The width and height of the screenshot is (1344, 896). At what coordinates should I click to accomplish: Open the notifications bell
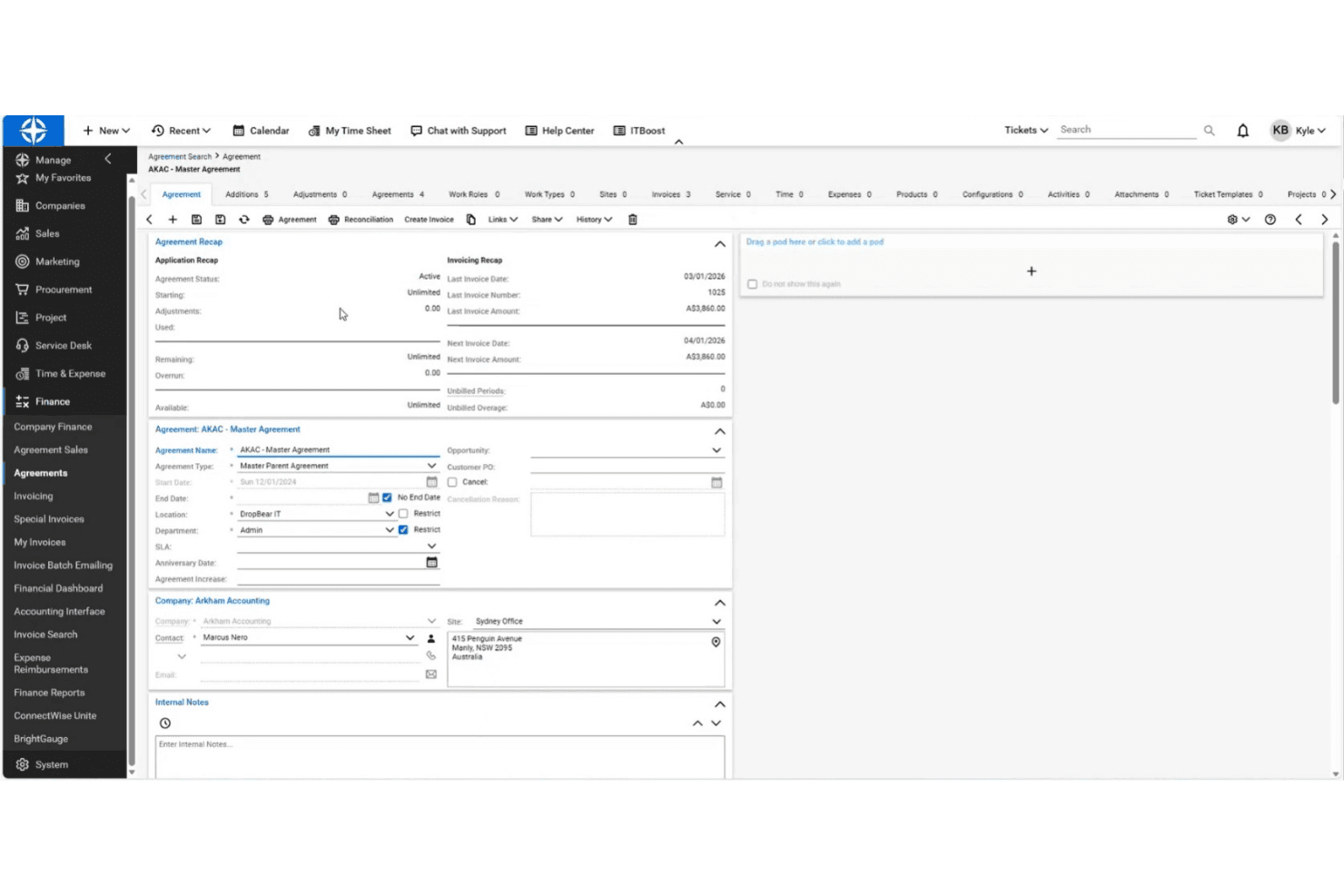pyautogui.click(x=1243, y=131)
